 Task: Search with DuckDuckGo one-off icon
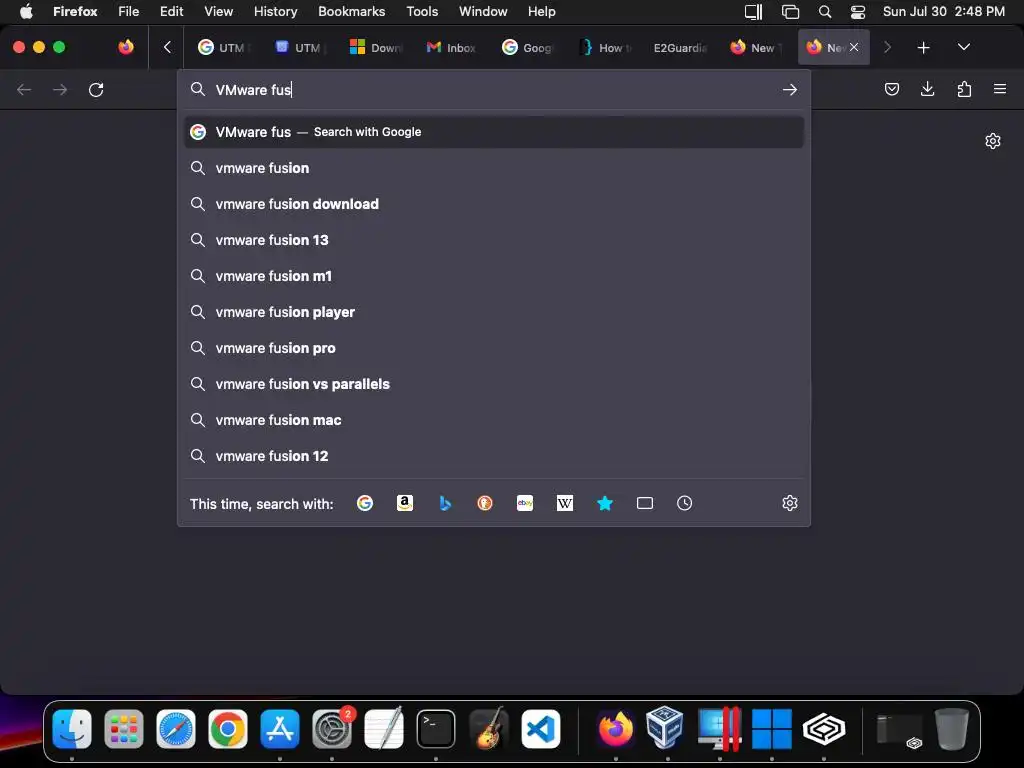[x=485, y=503]
